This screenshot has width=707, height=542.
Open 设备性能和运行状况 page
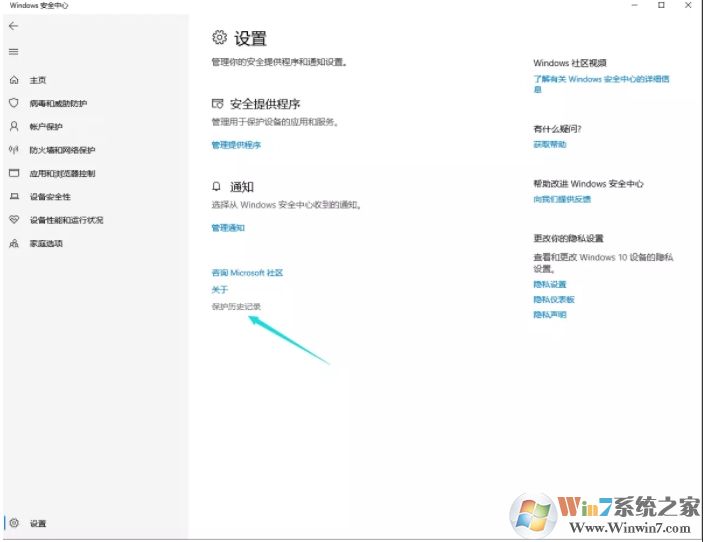66,220
